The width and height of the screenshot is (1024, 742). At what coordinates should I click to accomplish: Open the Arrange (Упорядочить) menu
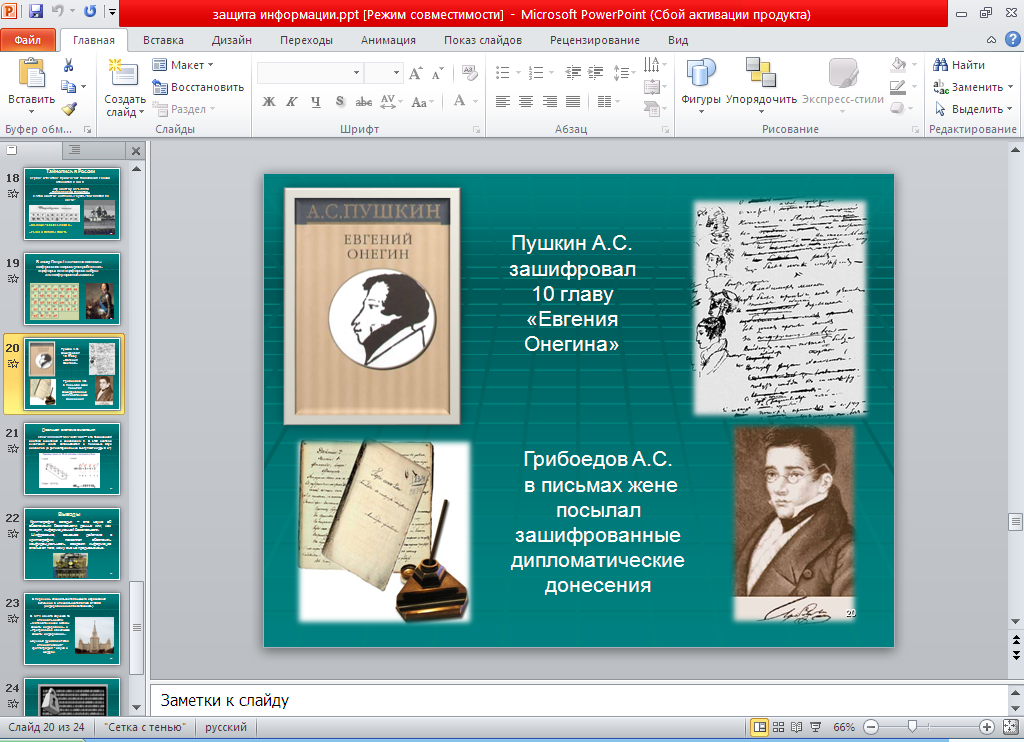761,85
